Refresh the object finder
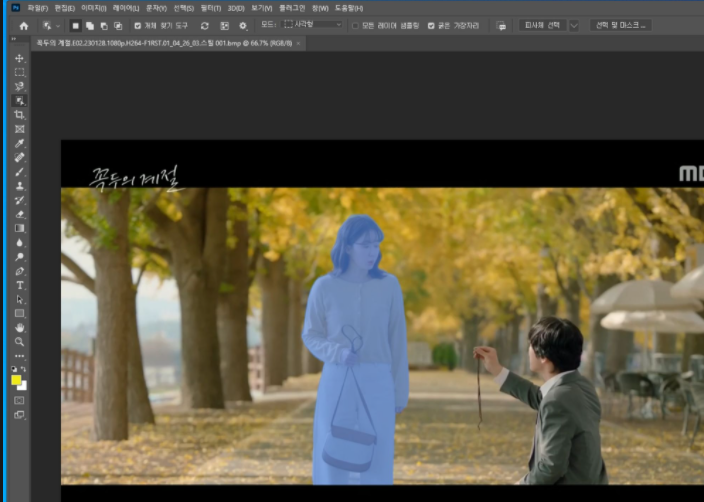Screen dimensions: 704x502 tap(205, 26)
